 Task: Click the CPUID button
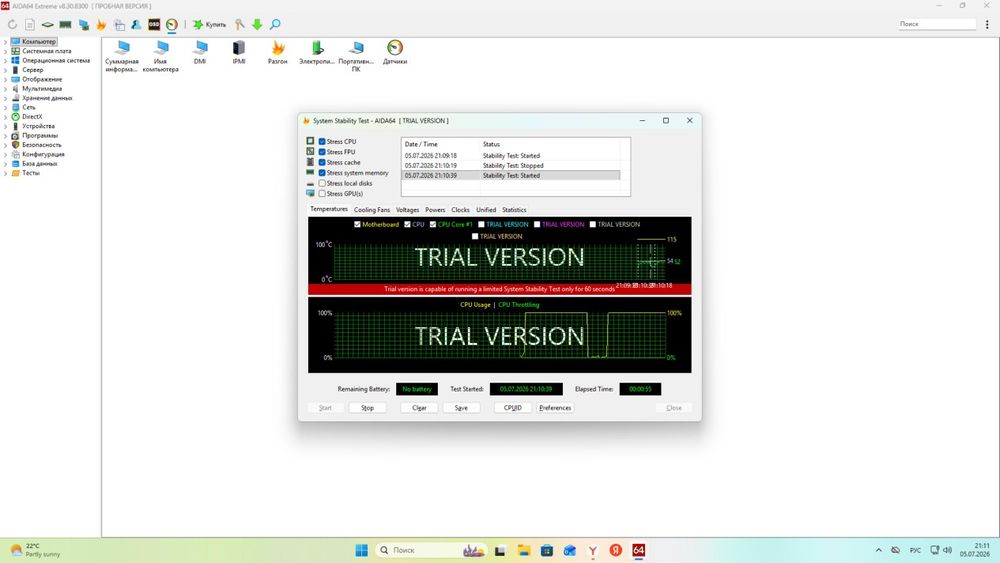(x=513, y=408)
